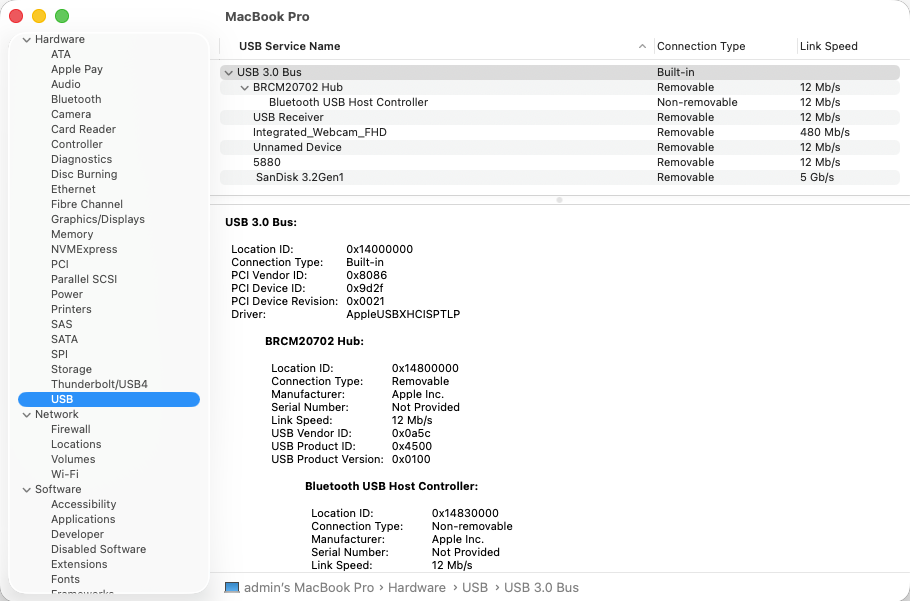Collapse the USB 3.0 Bus row
Image resolution: width=910 pixels, height=601 pixels.
point(229,73)
